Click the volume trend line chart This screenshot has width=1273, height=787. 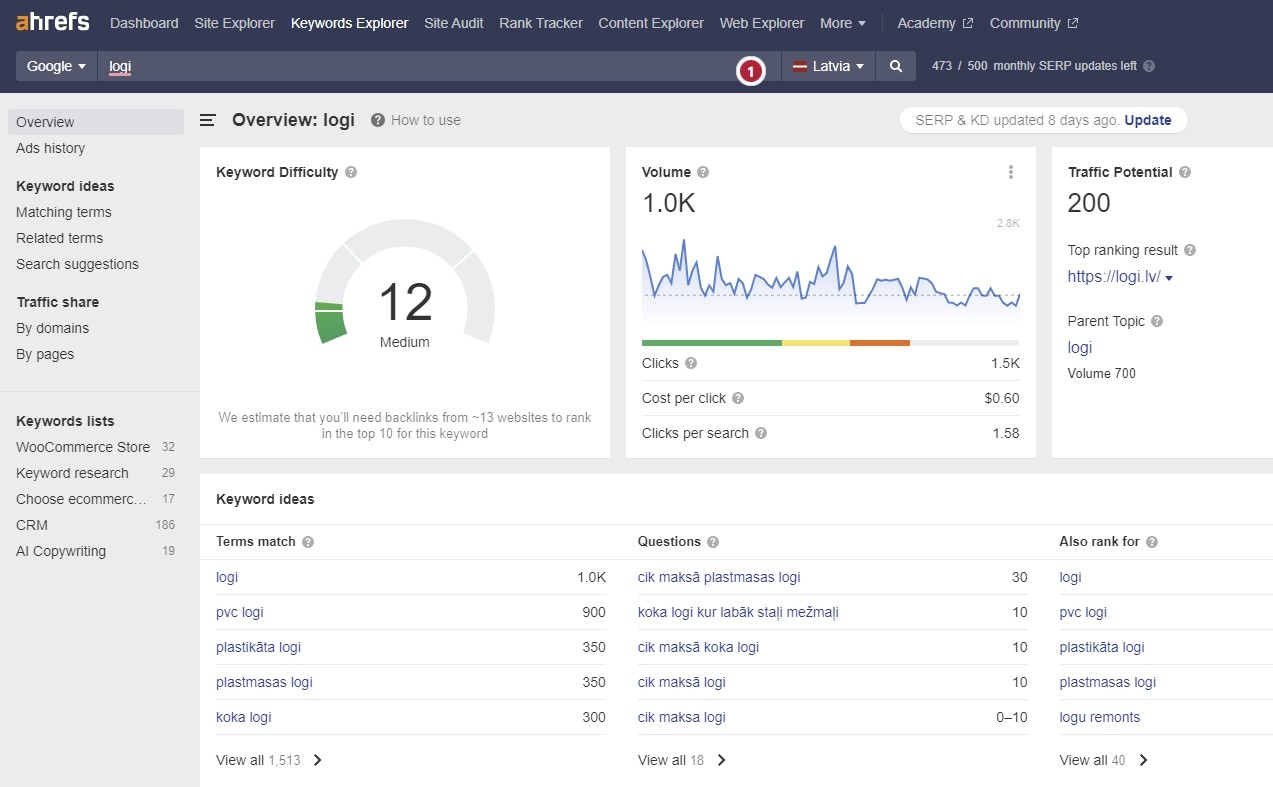(830, 275)
